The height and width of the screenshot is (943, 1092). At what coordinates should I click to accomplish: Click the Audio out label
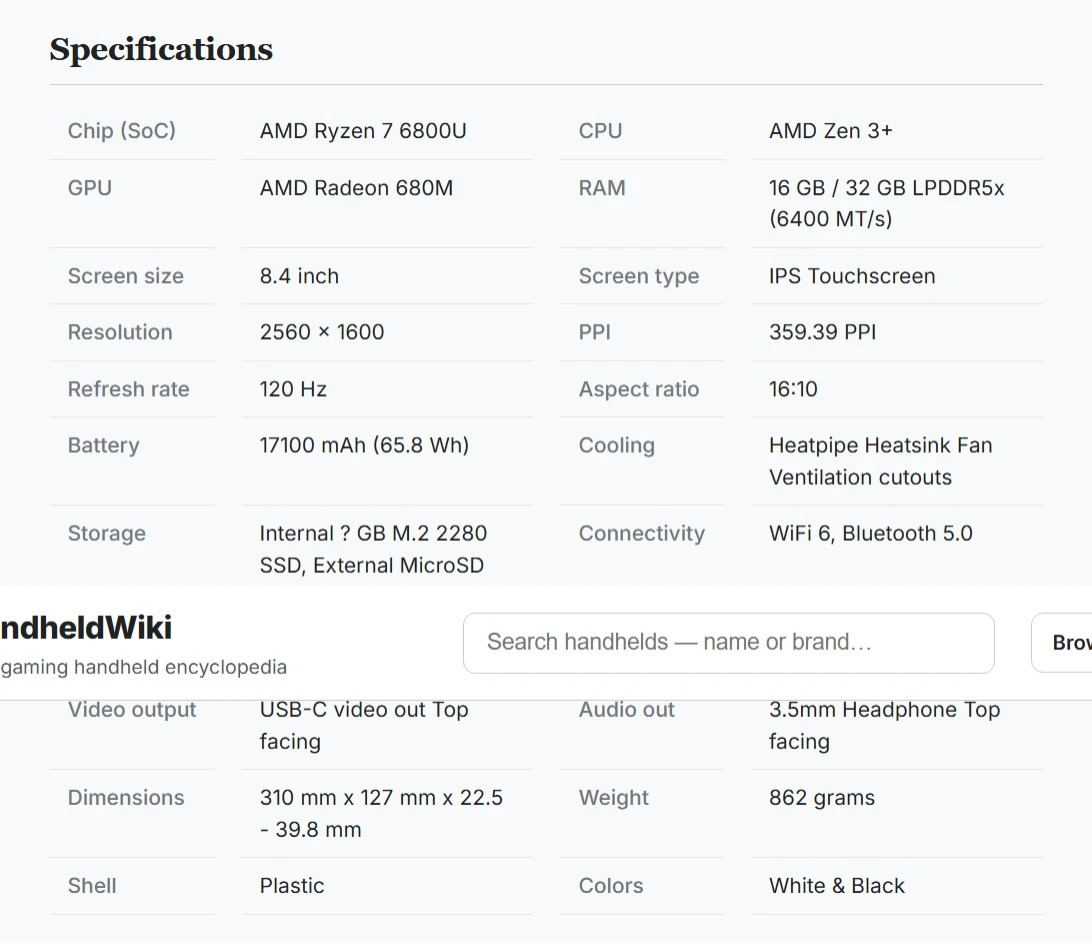pyautogui.click(x=626, y=710)
